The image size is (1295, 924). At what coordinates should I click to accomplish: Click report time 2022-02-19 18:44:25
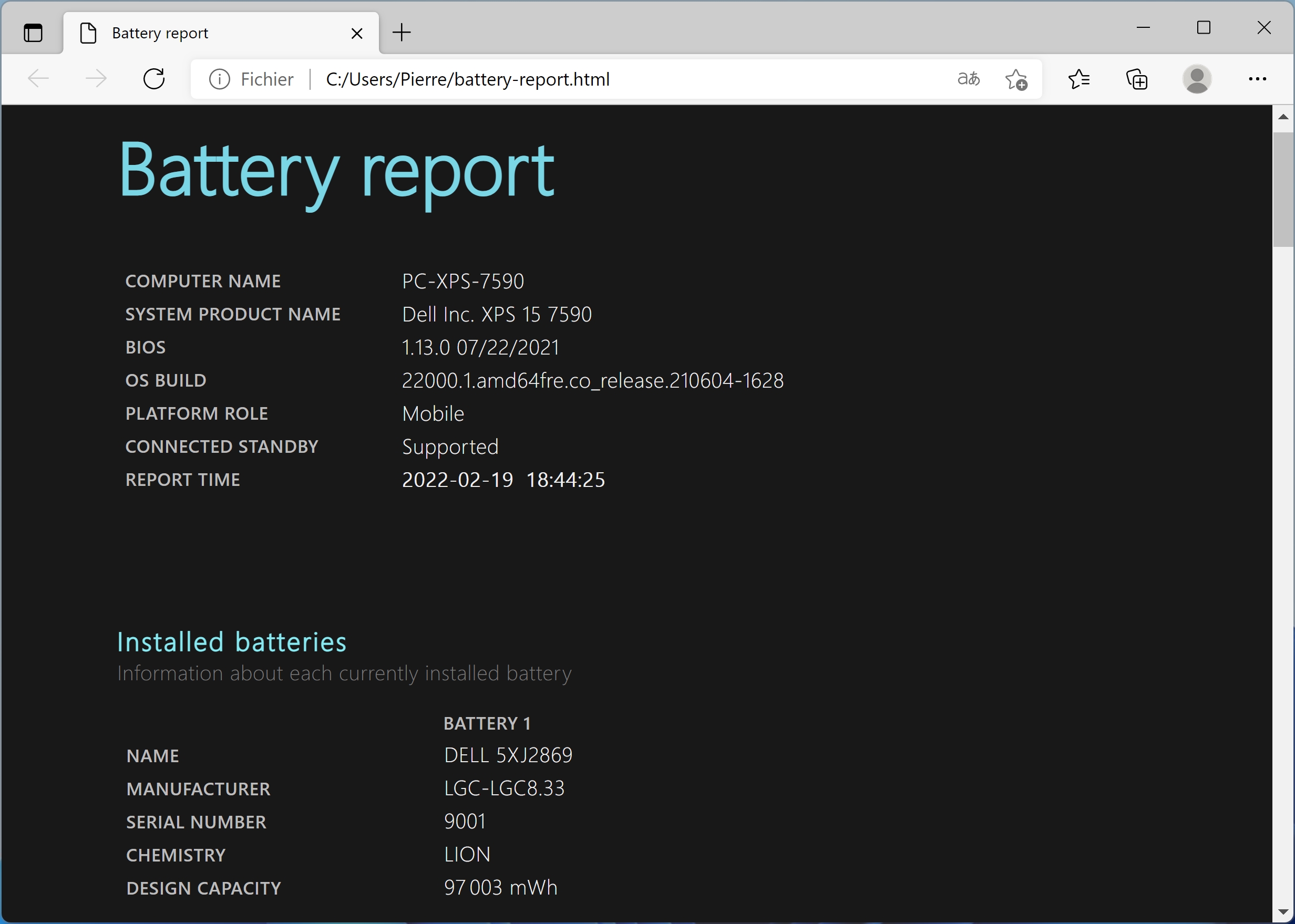(503, 480)
